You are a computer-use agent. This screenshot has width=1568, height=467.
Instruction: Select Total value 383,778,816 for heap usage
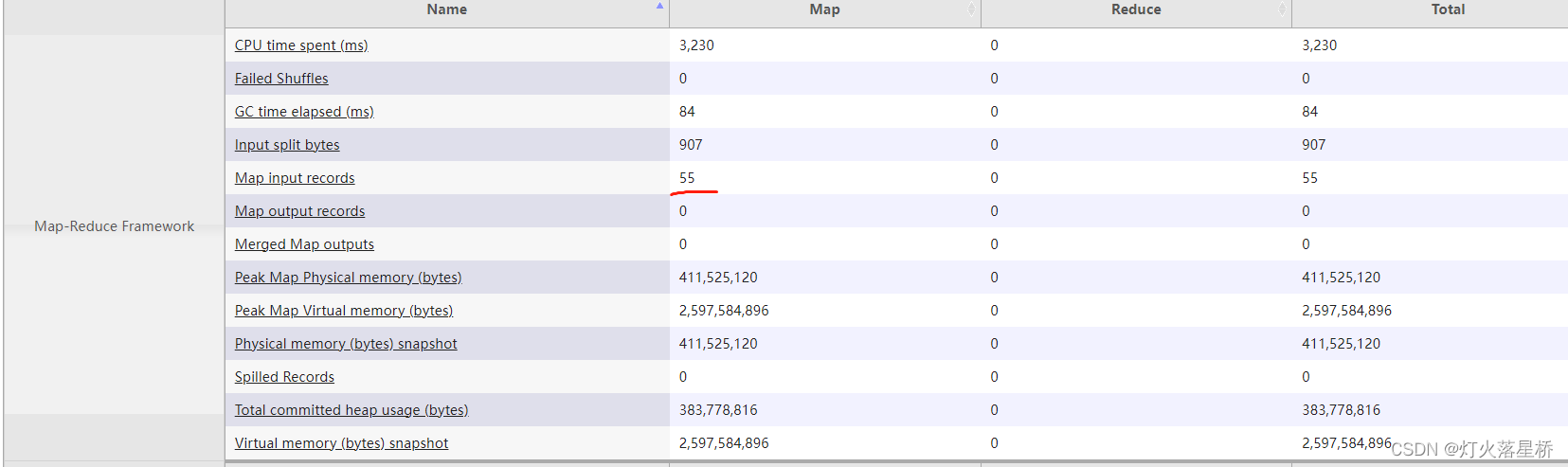[x=1341, y=410]
